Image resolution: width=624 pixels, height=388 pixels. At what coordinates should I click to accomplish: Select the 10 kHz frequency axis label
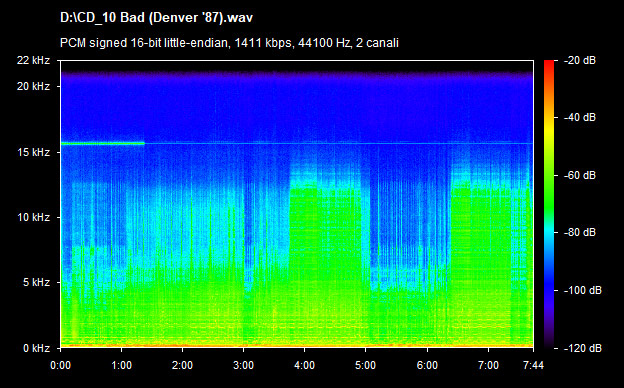33,217
